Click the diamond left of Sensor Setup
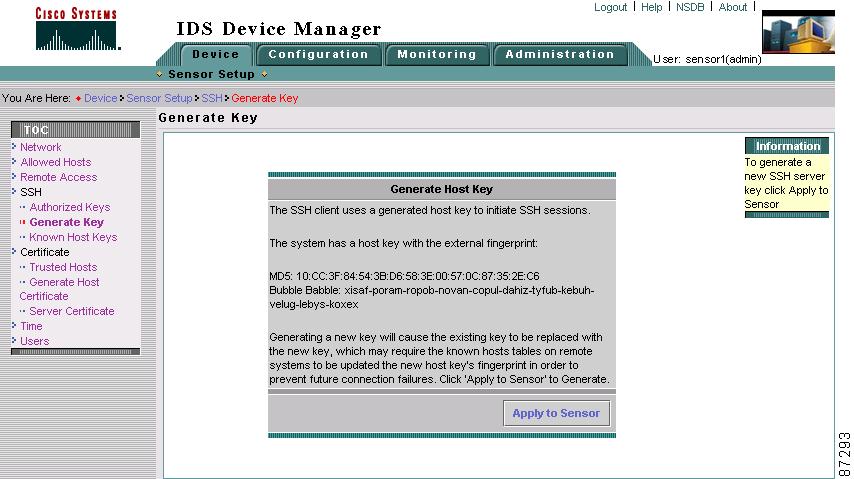 coord(159,74)
